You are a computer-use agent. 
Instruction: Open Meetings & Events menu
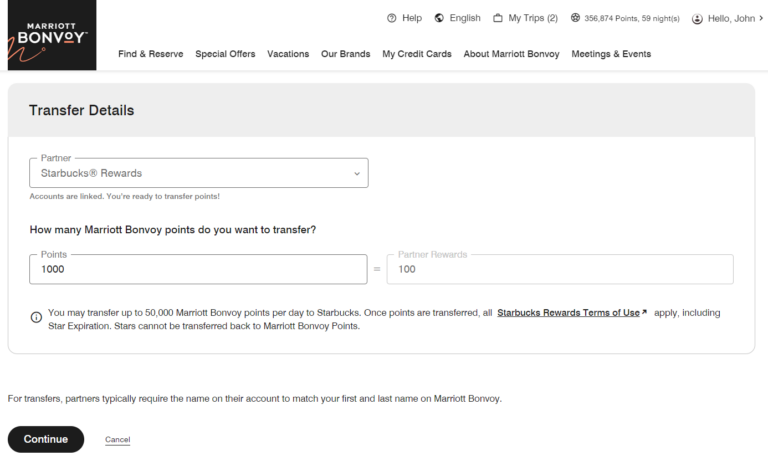(x=611, y=54)
